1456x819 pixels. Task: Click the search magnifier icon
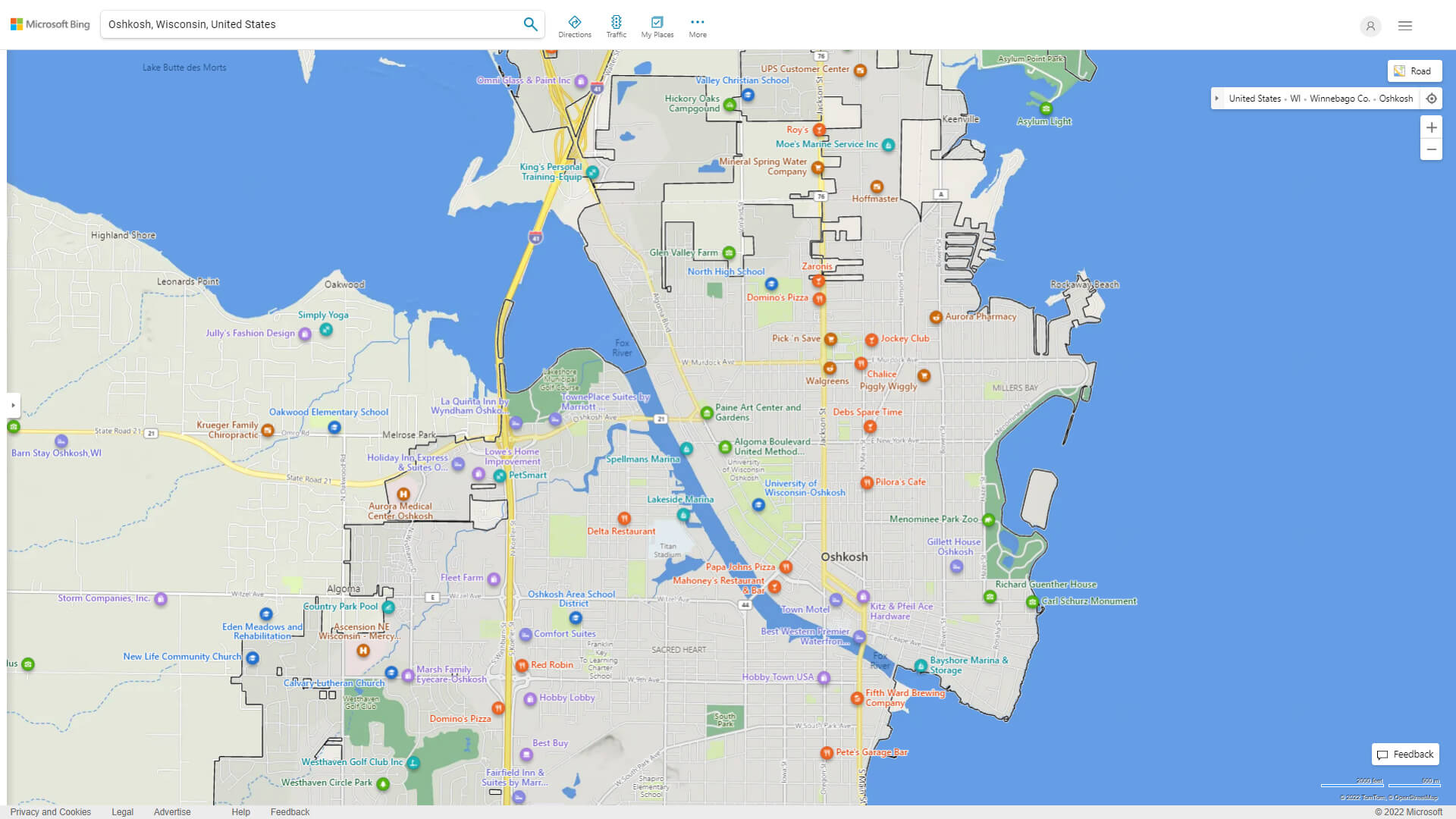[530, 24]
